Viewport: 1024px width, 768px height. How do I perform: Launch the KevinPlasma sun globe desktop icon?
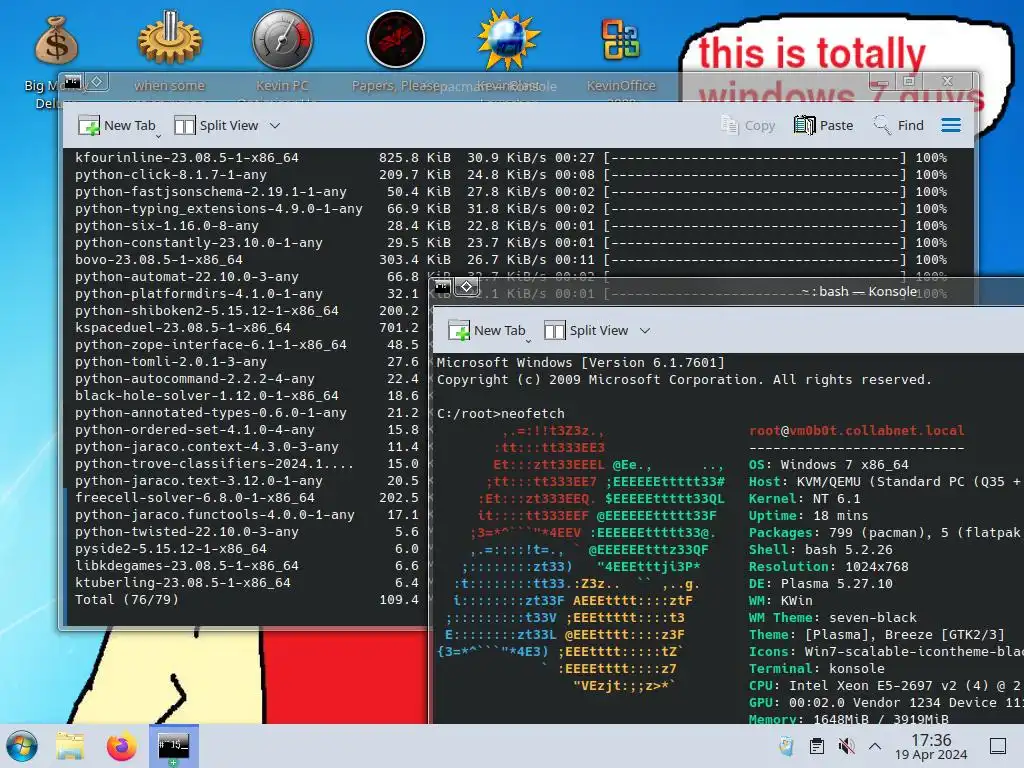pos(508,40)
